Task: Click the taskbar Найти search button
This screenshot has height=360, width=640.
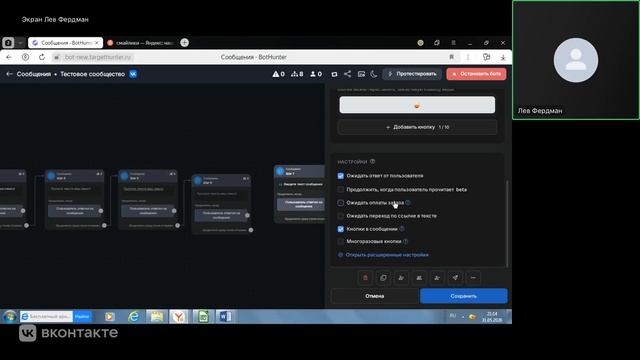Action: click(x=82, y=316)
